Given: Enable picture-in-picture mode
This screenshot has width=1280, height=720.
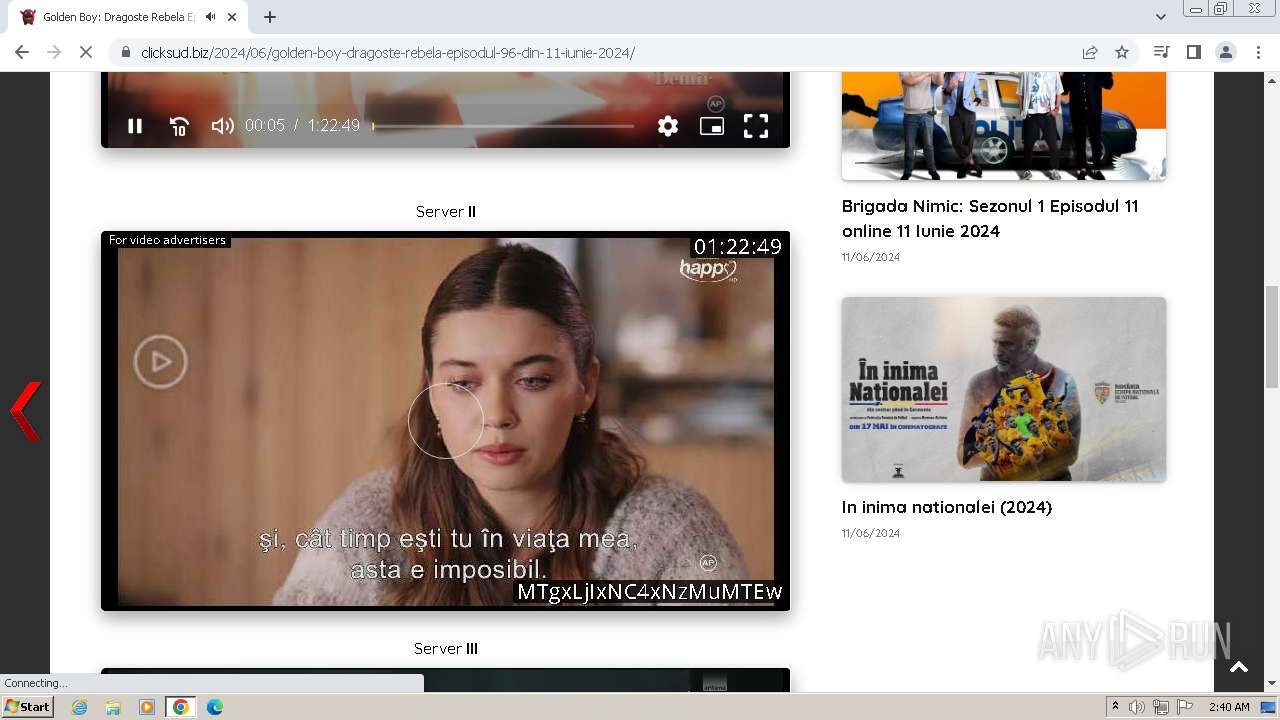Looking at the screenshot, I should pyautogui.click(x=712, y=126).
